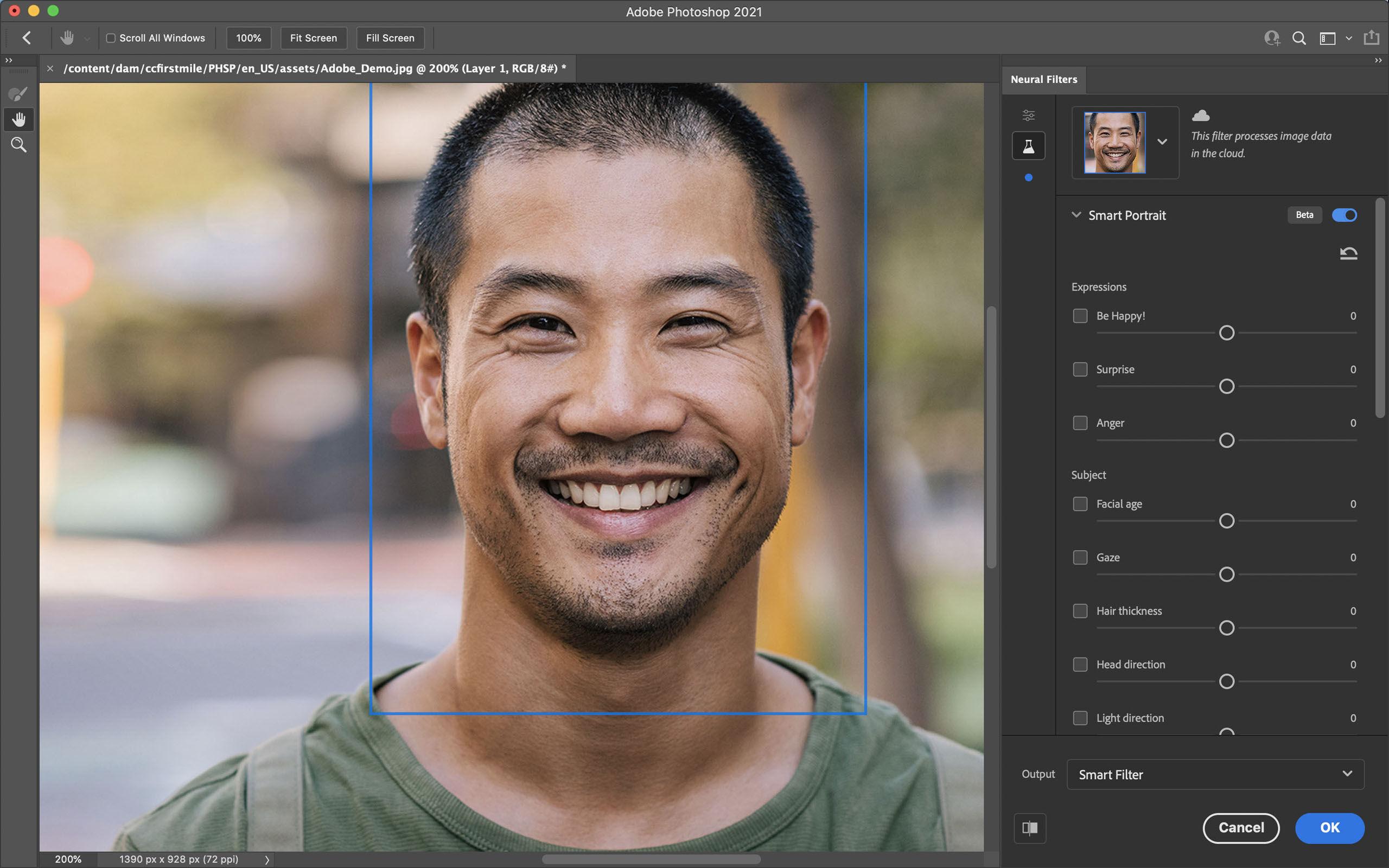
Task: Expand the face detection thumbnail dropdown
Action: (1162, 140)
